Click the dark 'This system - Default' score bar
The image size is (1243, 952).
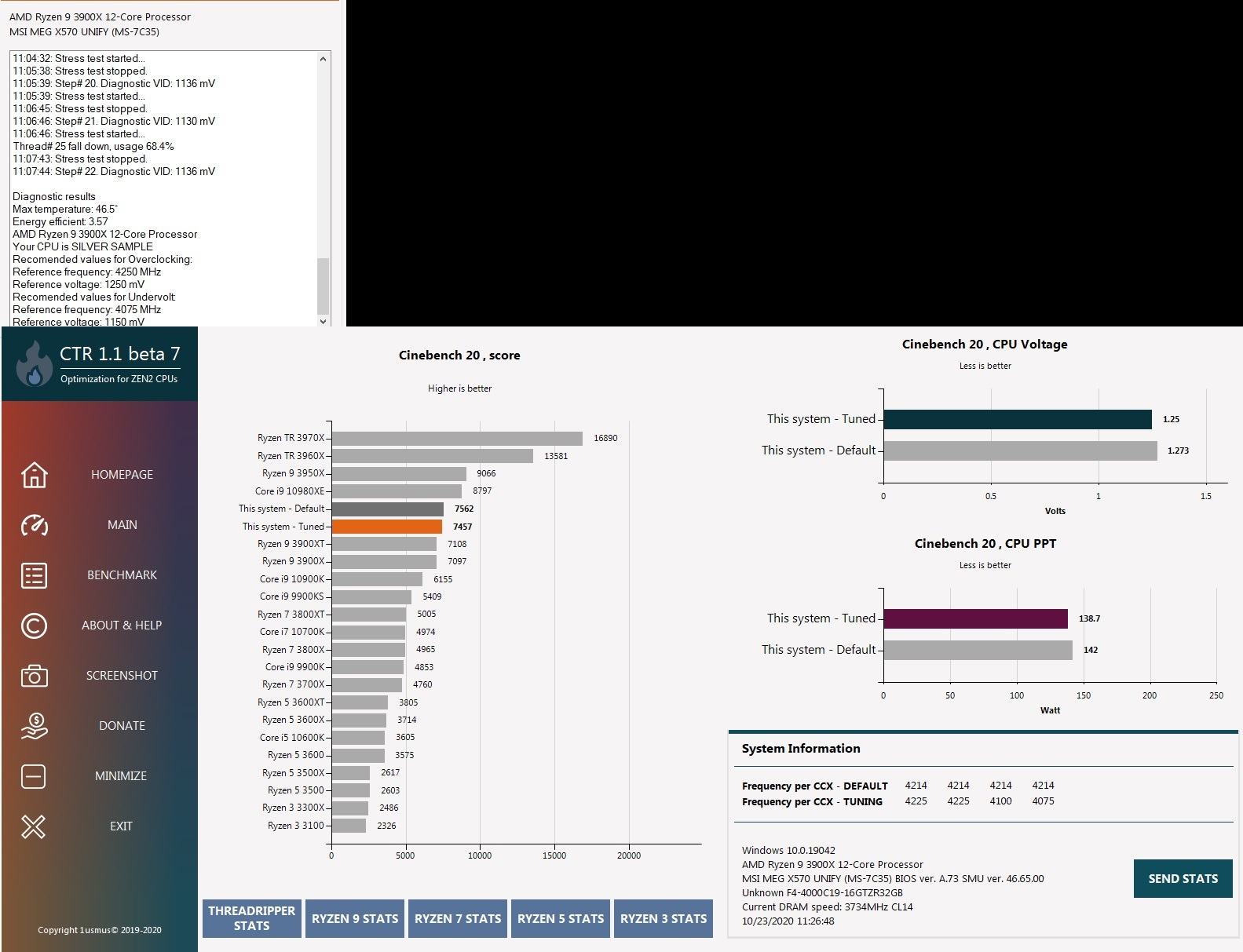pyautogui.click(x=388, y=509)
